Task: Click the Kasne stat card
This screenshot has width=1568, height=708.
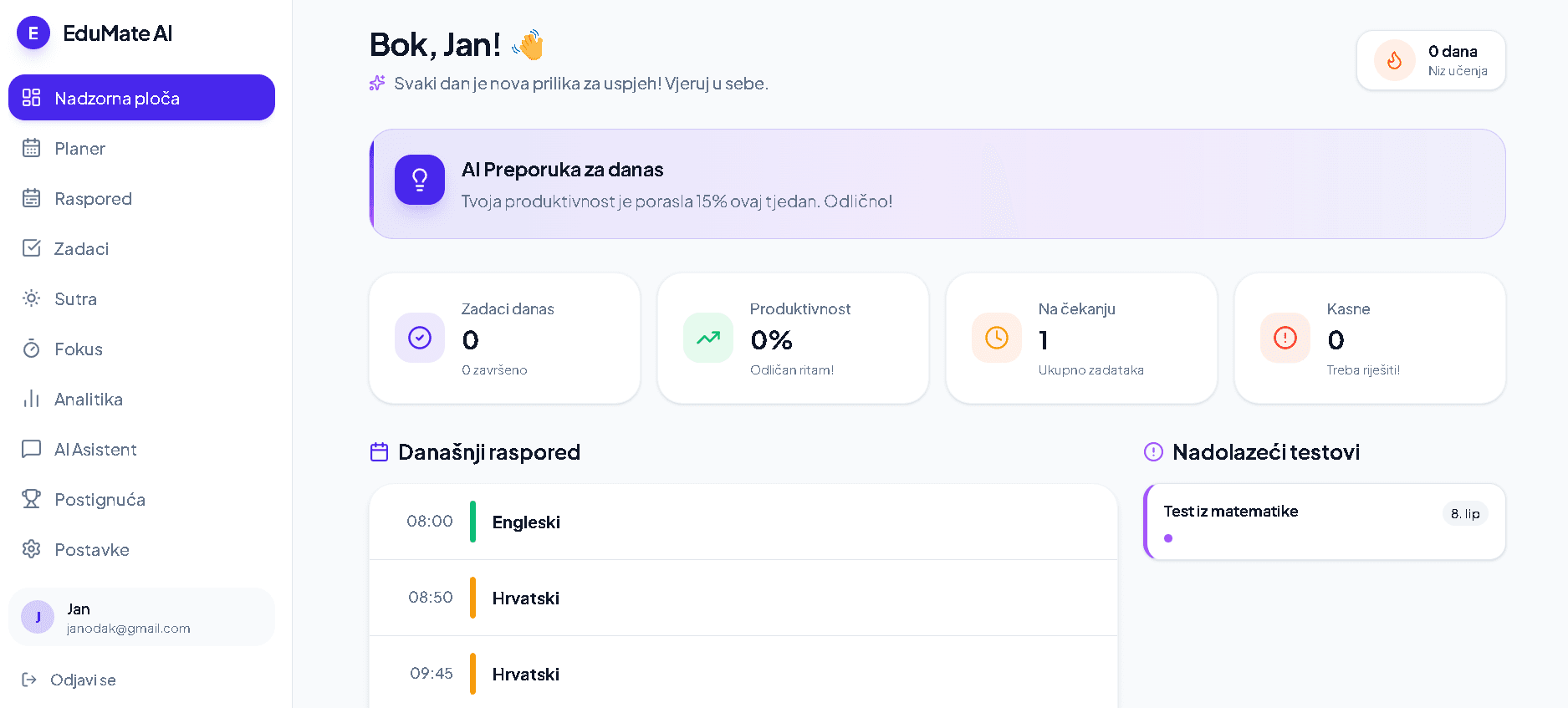Action: 1370,338
